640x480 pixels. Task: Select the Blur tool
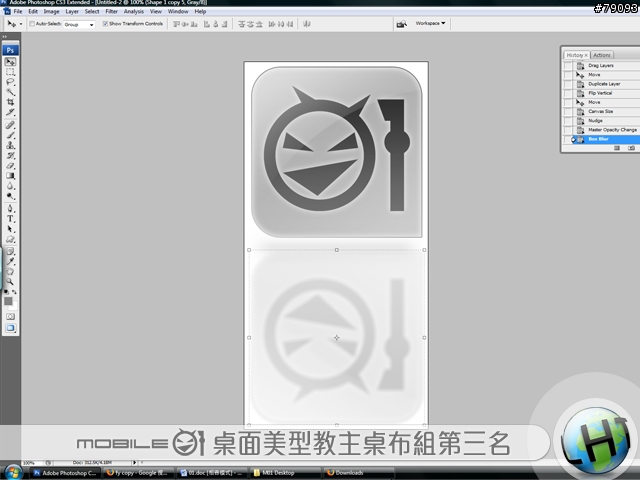10,186
